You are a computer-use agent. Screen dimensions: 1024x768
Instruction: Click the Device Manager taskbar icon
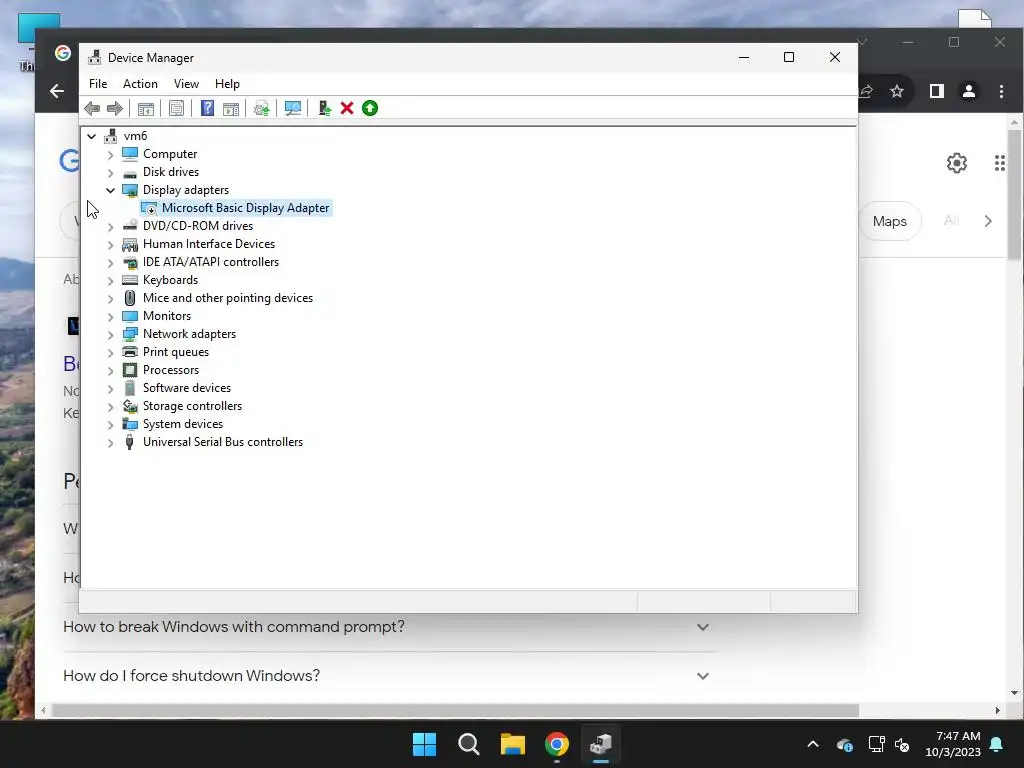(600, 744)
